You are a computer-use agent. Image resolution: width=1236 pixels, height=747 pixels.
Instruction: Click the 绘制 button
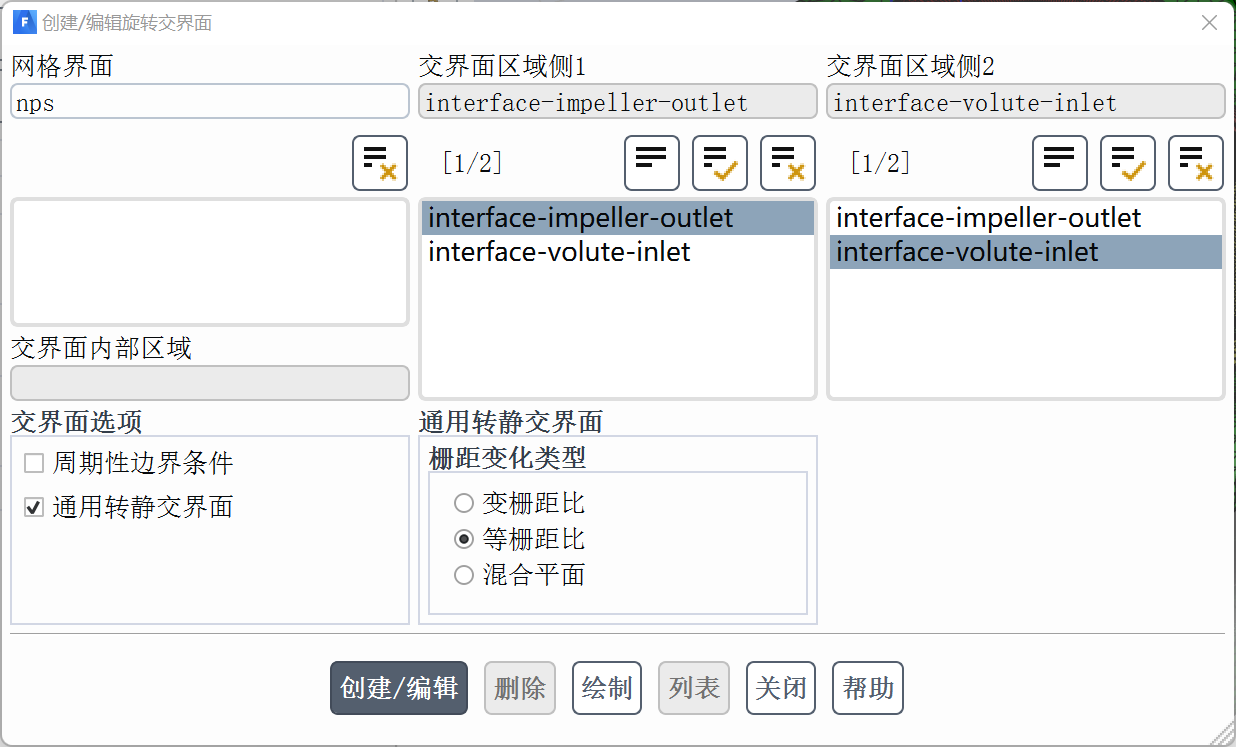607,688
